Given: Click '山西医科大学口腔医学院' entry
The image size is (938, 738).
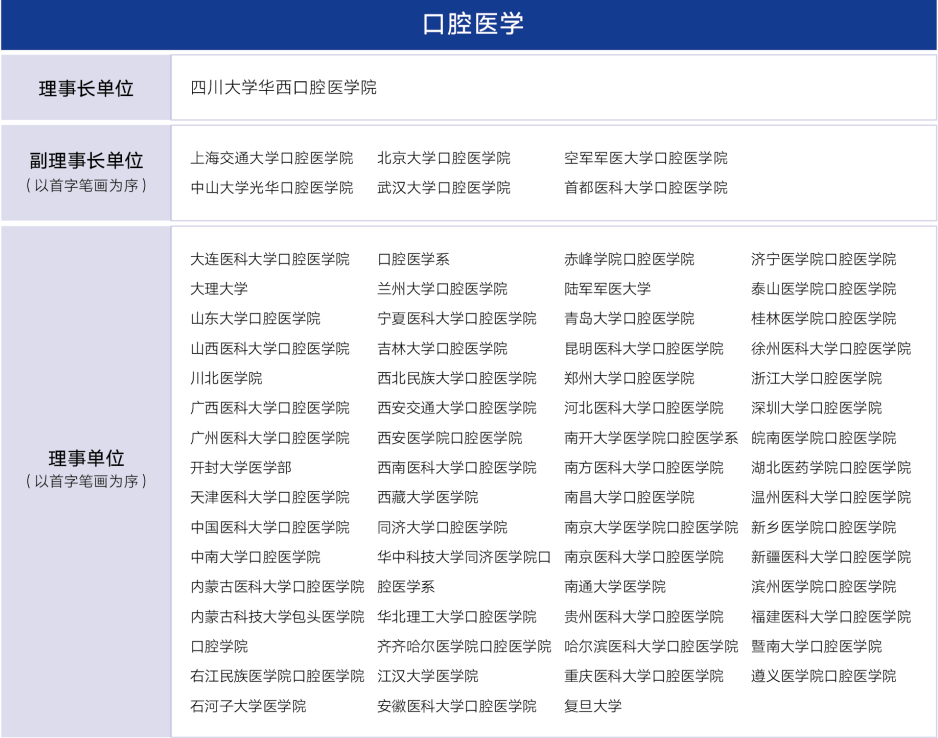Looking at the screenshot, I should pos(270,348).
